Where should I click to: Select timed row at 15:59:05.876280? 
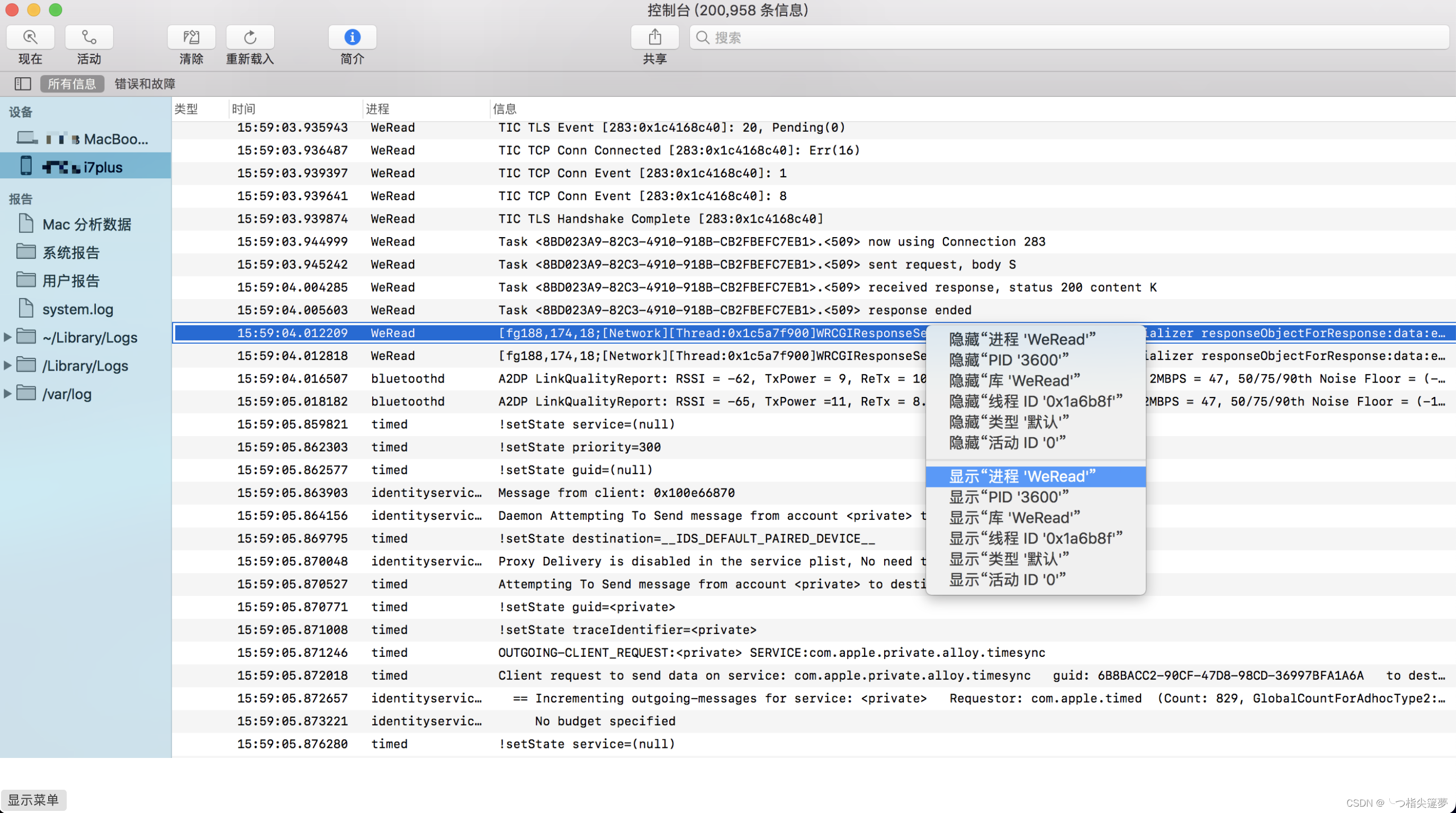pyautogui.click(x=813, y=744)
